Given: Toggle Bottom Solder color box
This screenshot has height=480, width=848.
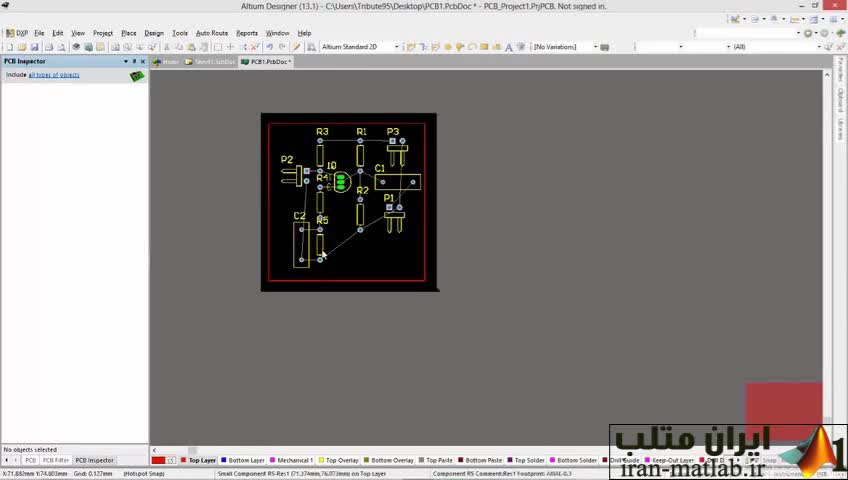Looking at the screenshot, I should (552, 461).
